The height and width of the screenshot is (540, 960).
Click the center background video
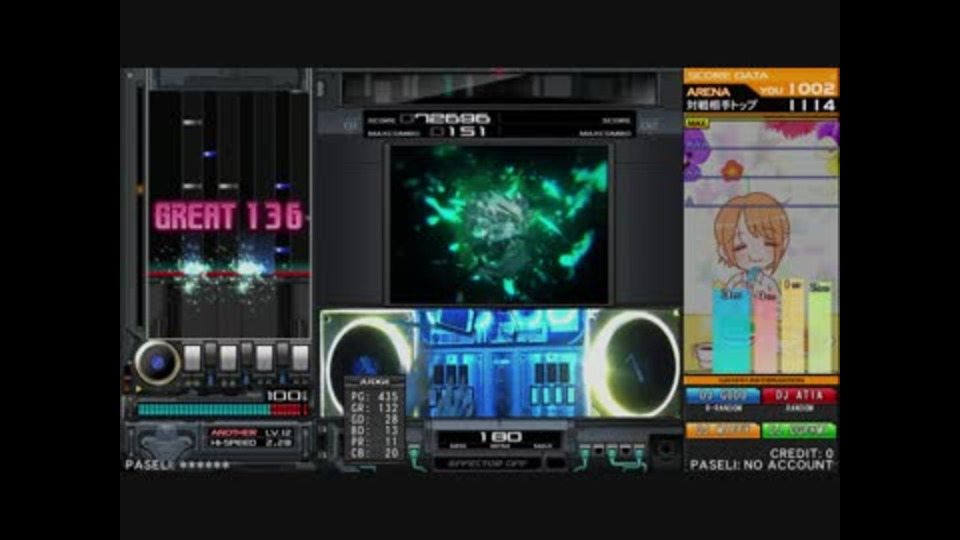tap(499, 223)
